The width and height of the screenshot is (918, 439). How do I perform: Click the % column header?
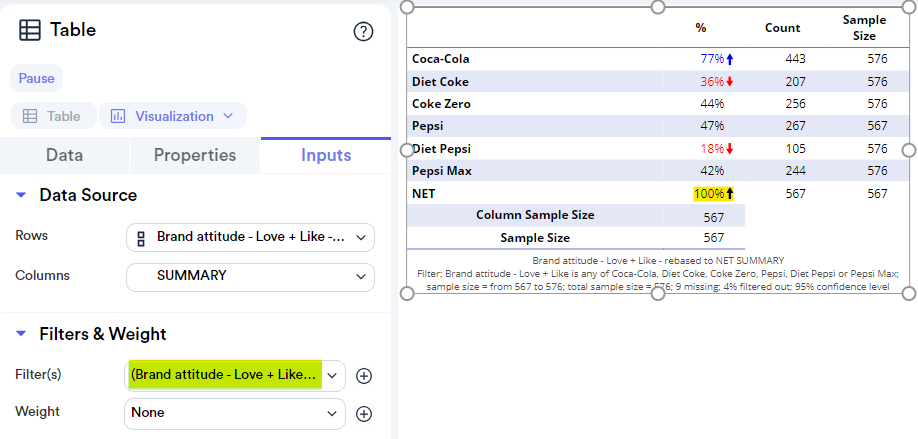[x=701, y=28]
